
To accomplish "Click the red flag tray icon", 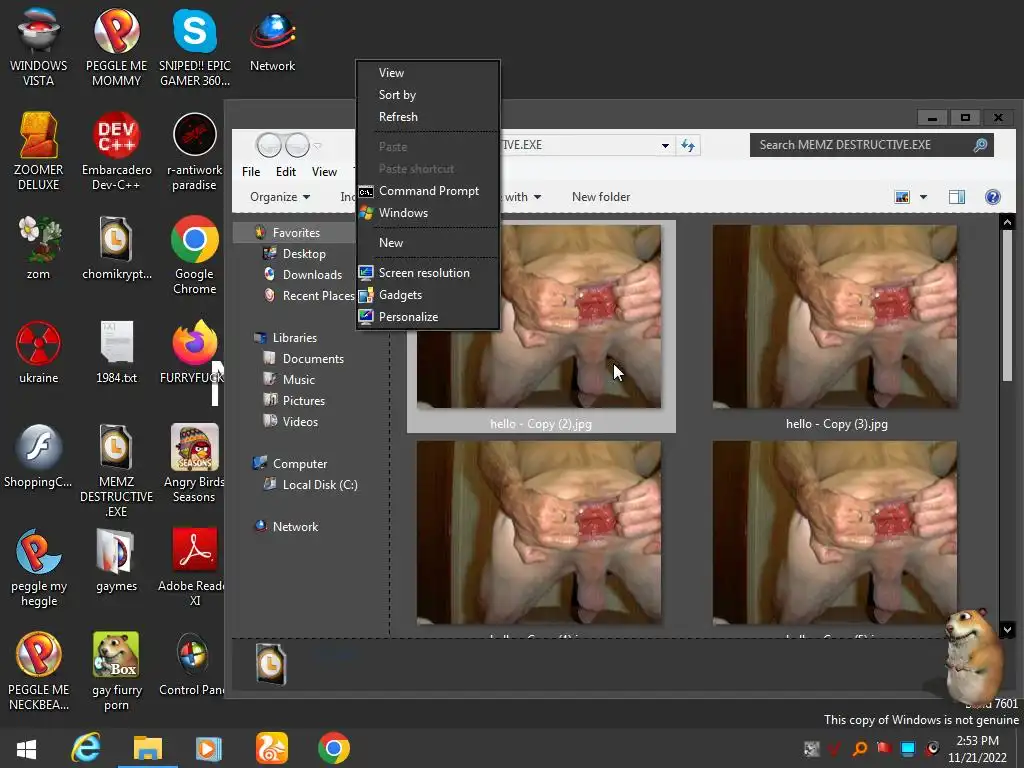I will (884, 748).
